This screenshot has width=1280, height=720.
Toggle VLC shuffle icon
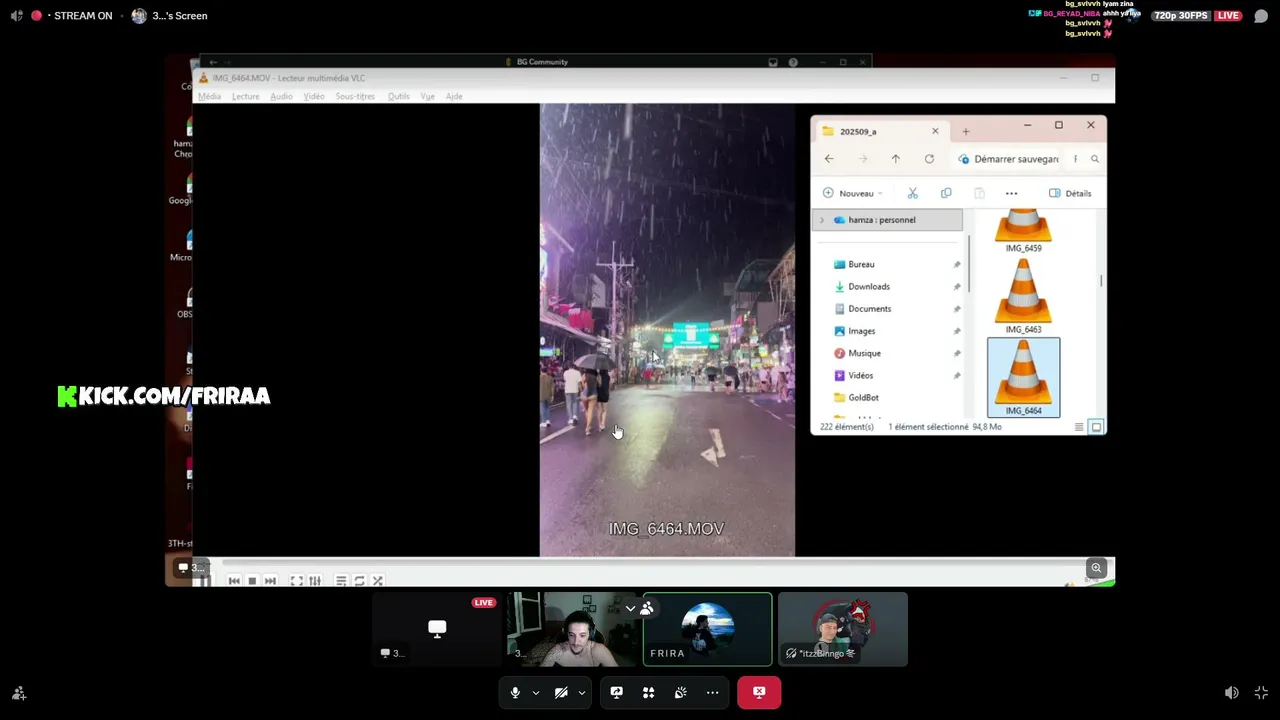[x=378, y=580]
